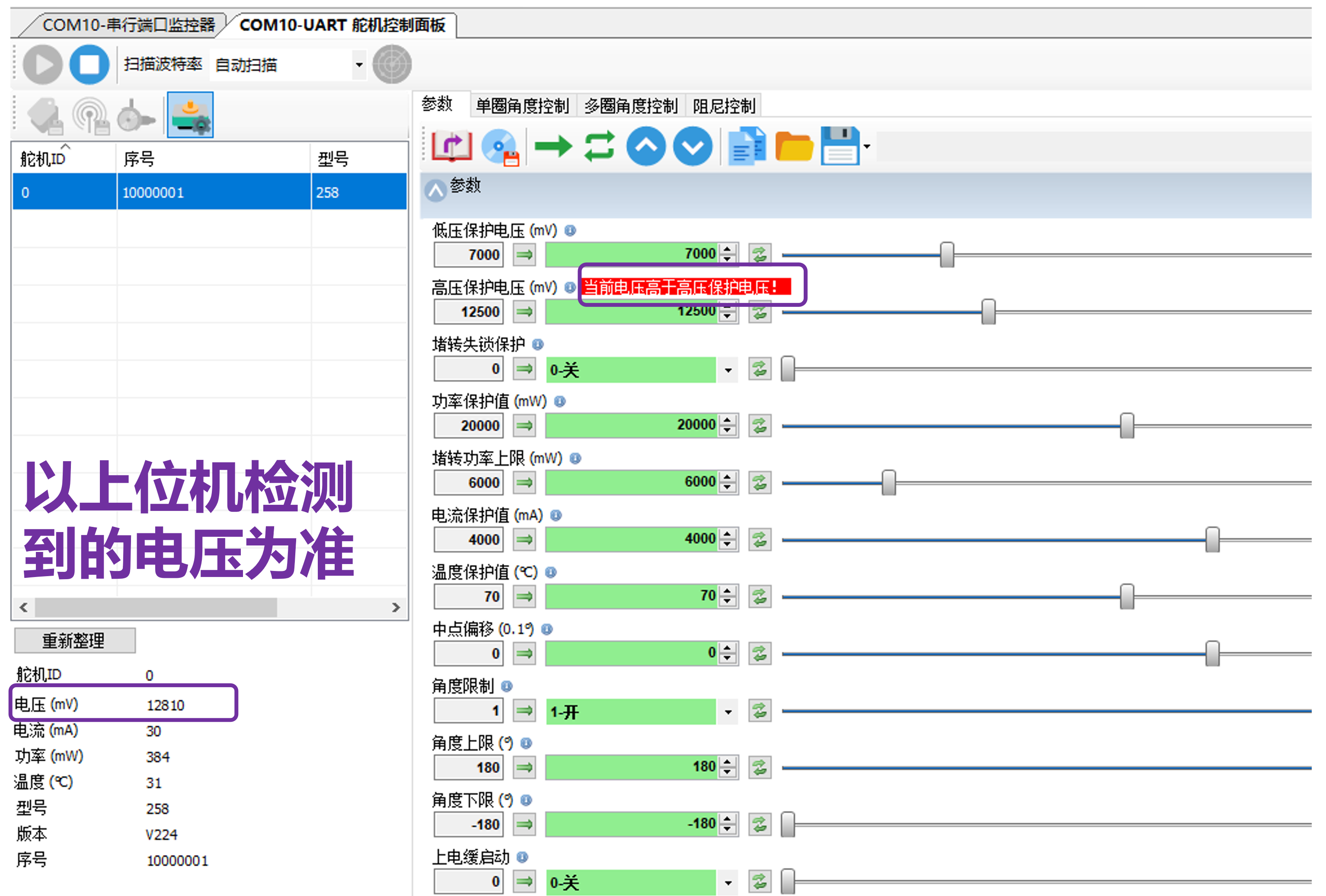This screenshot has width=1326, height=896.
Task: Click the 功率保护值 spinner arrows
Action: [728, 425]
